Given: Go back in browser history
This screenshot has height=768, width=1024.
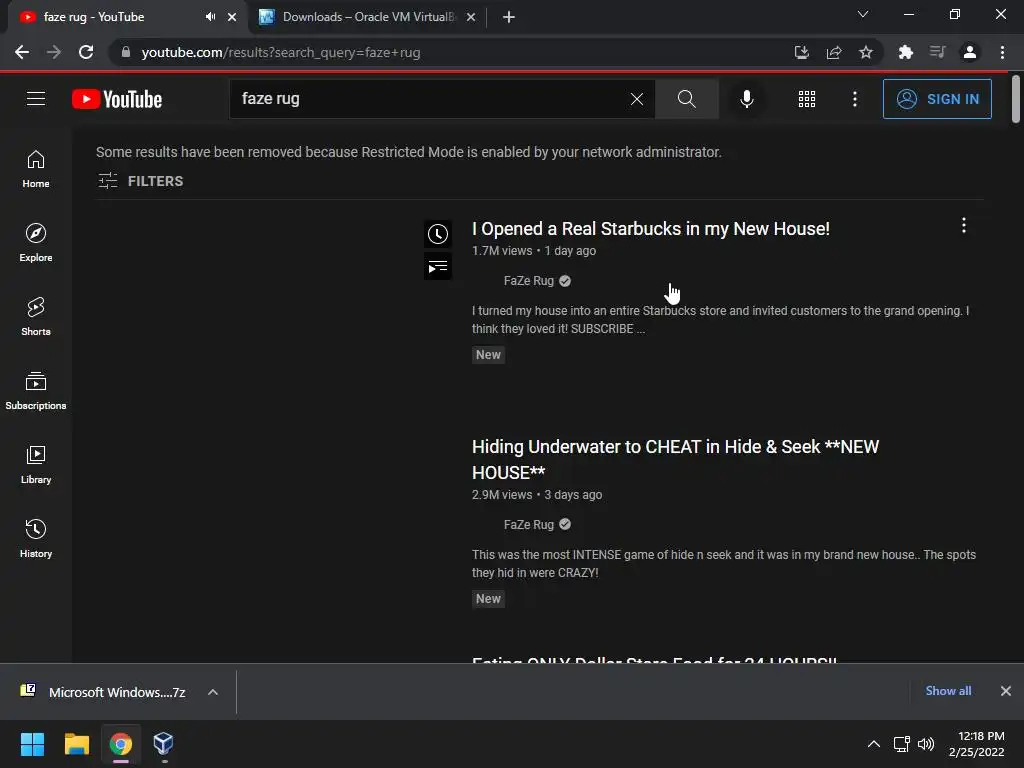Looking at the screenshot, I should (x=22, y=52).
